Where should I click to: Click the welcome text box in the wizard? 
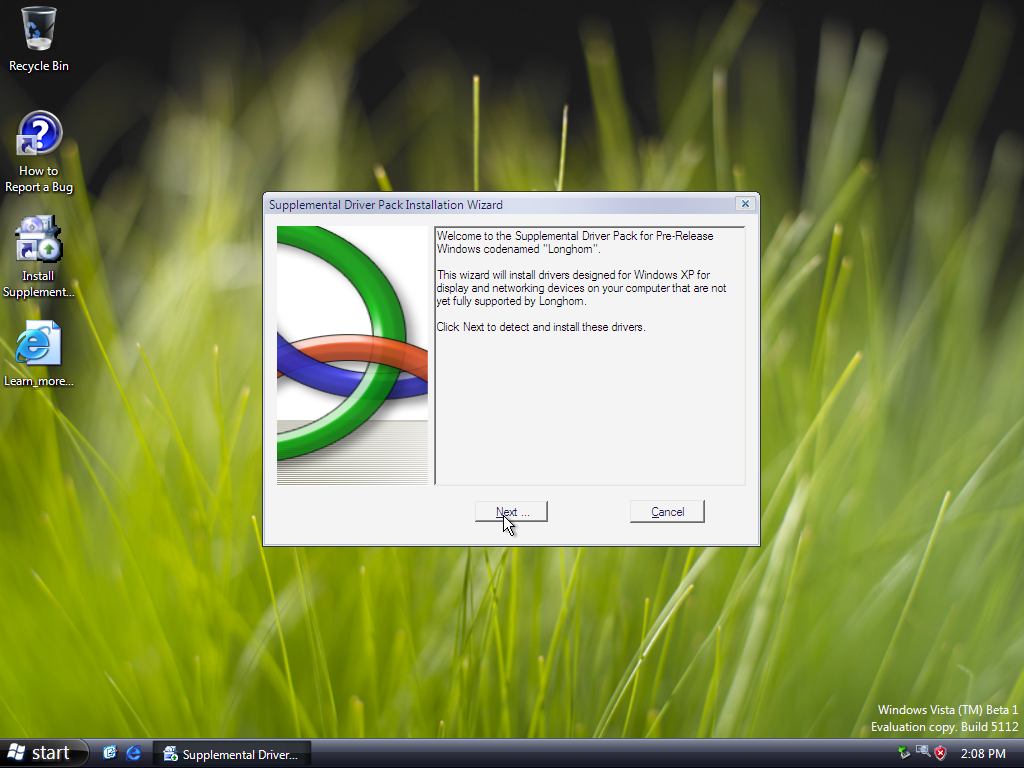(590, 355)
